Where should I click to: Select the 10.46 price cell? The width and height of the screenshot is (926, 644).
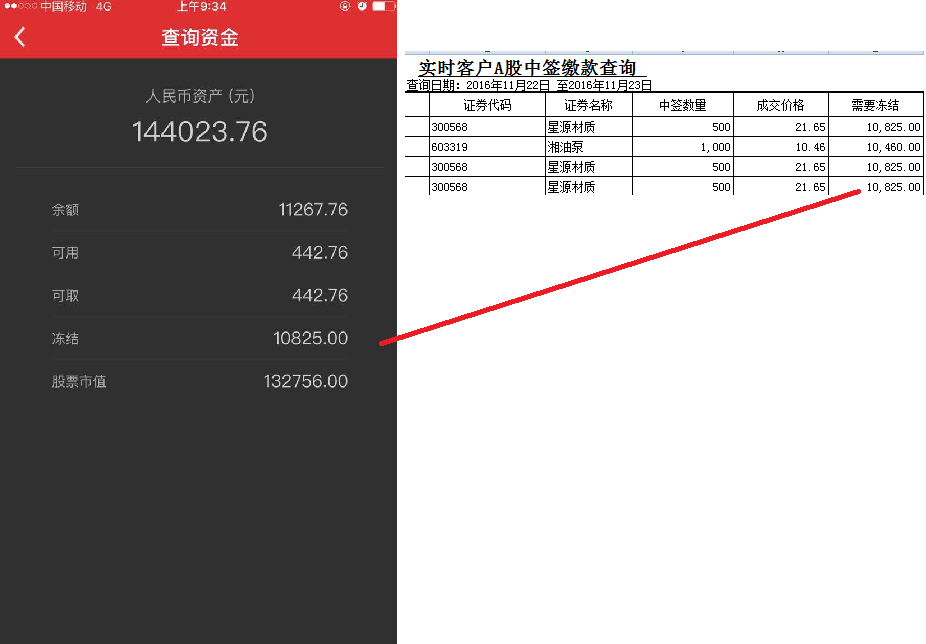781,147
